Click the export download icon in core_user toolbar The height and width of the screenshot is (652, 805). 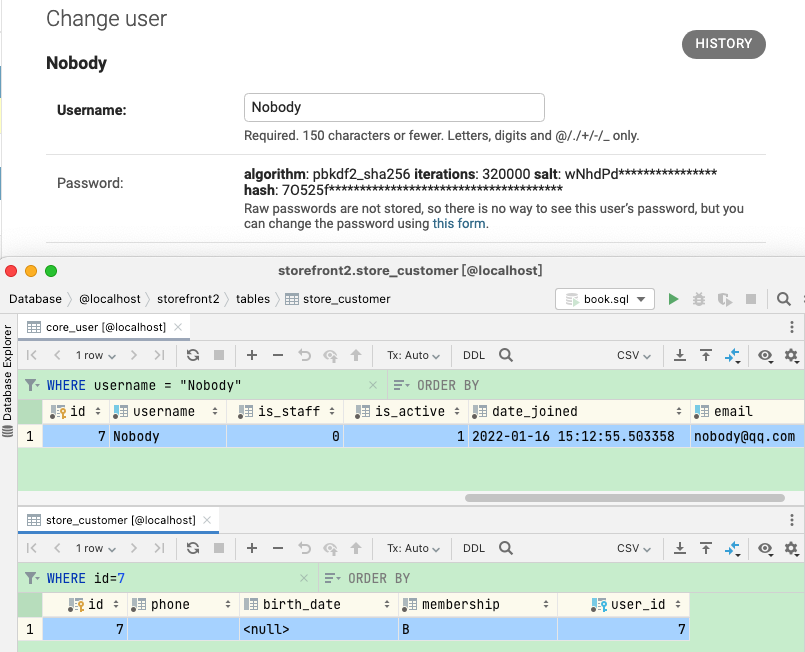[x=680, y=355]
